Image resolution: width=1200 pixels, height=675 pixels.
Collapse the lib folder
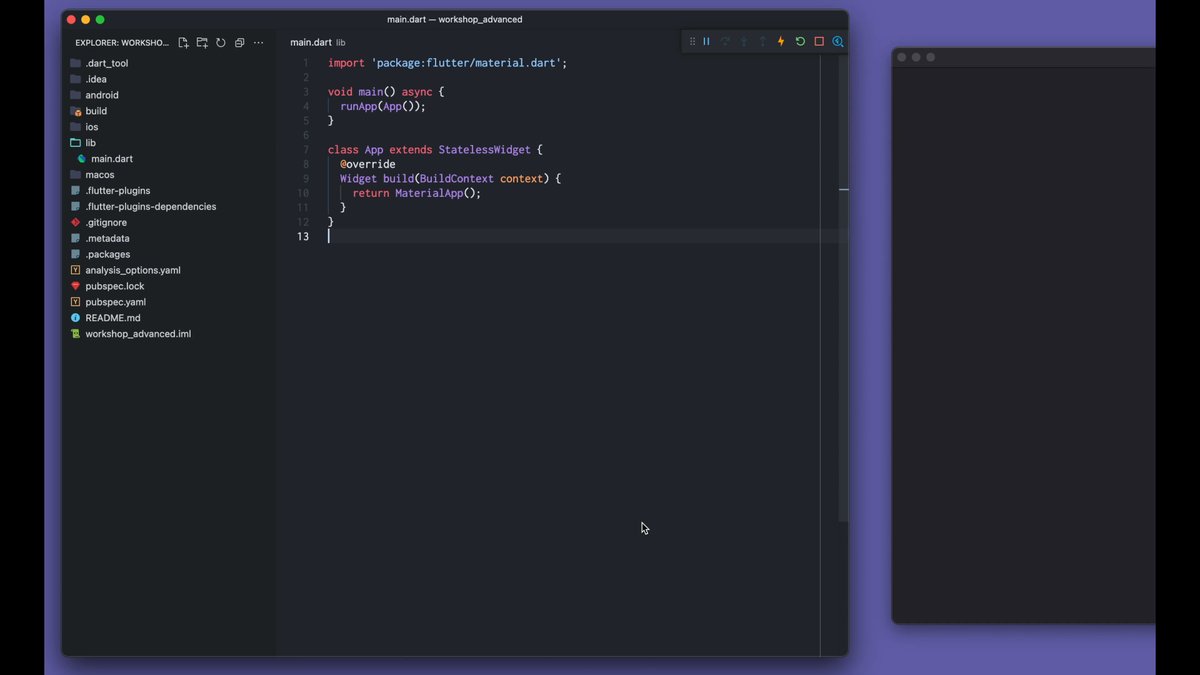tap(90, 143)
